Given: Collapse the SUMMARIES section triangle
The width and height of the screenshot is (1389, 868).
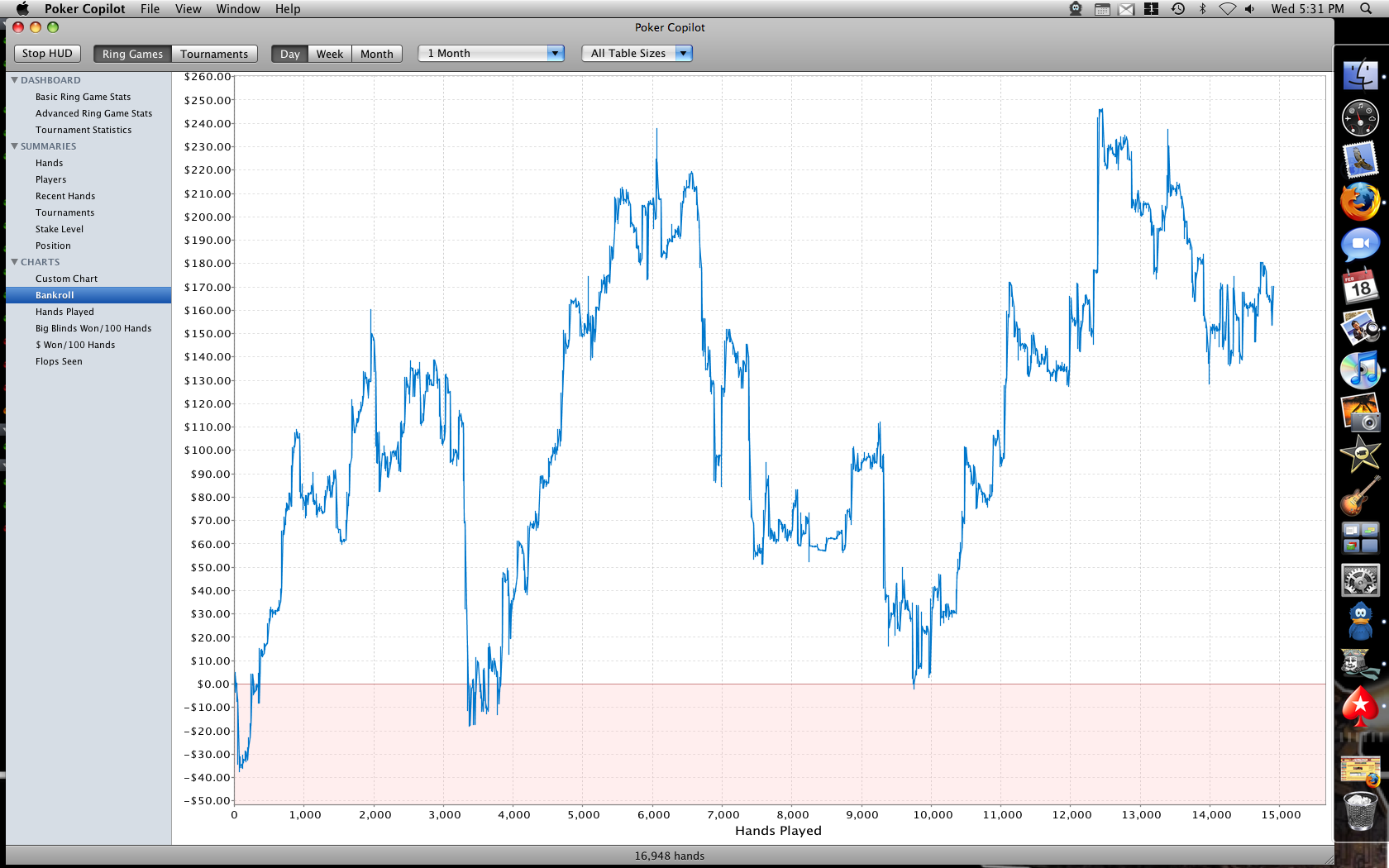Looking at the screenshot, I should pyautogui.click(x=14, y=146).
